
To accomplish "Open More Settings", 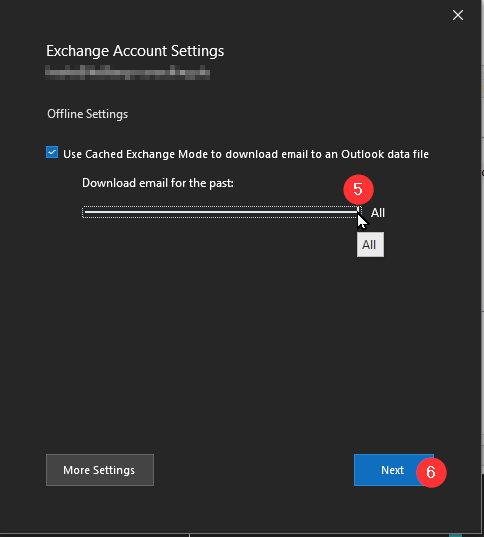I will click(100, 470).
